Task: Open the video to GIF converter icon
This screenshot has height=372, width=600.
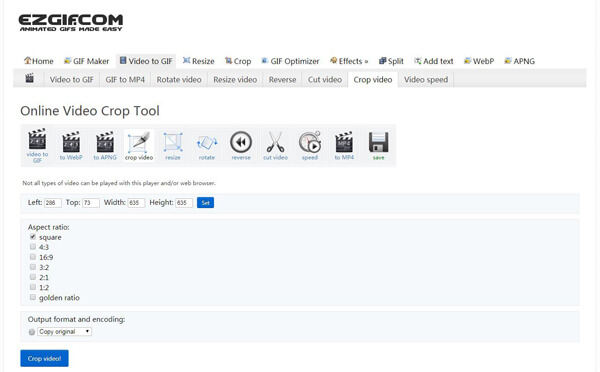Action: (37, 146)
